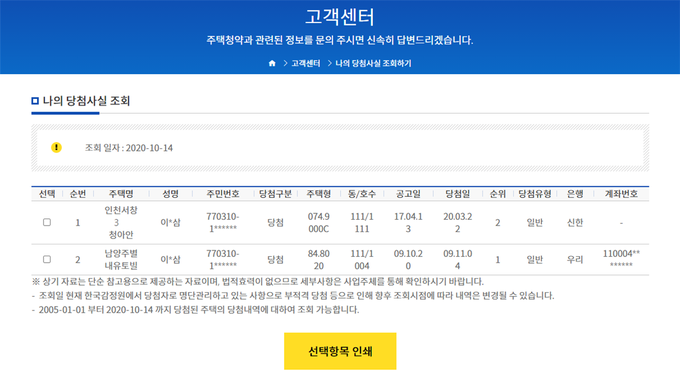Open 나의 당첨사실 조회하기 breadcrumb link
Screen dimensions: 680x377
coord(373,63)
